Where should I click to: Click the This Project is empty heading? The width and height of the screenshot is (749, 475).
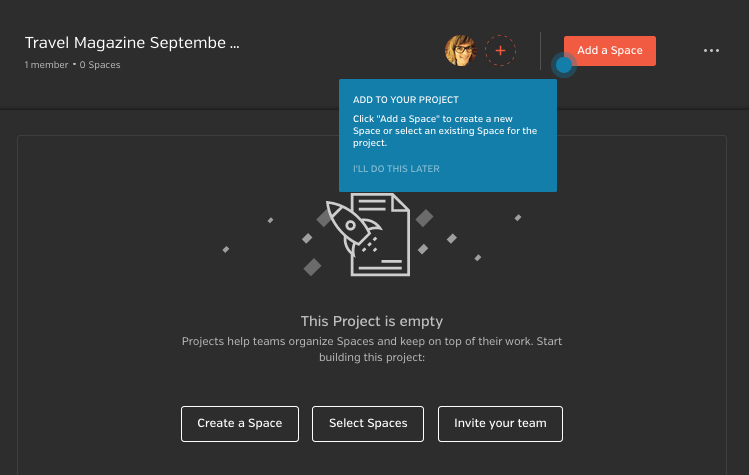(372, 321)
